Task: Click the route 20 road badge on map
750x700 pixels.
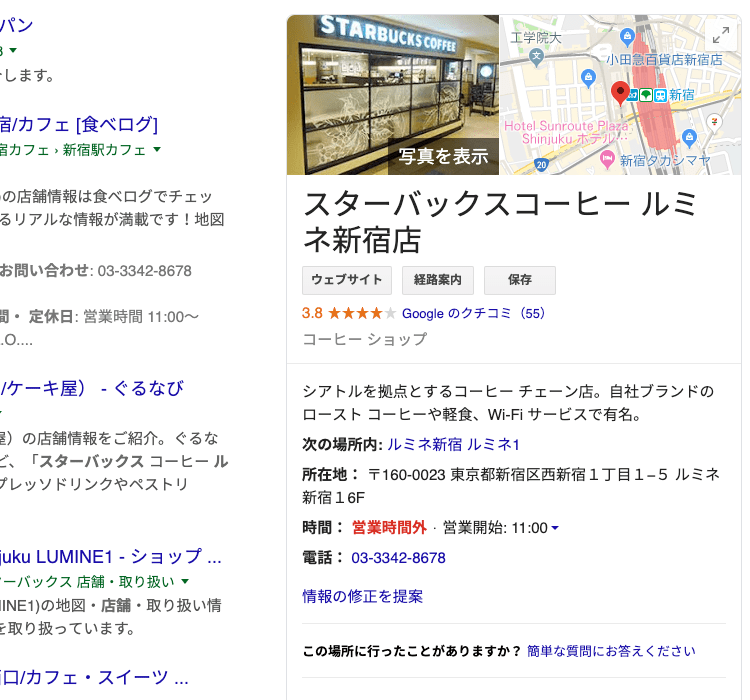Action: 541,165
